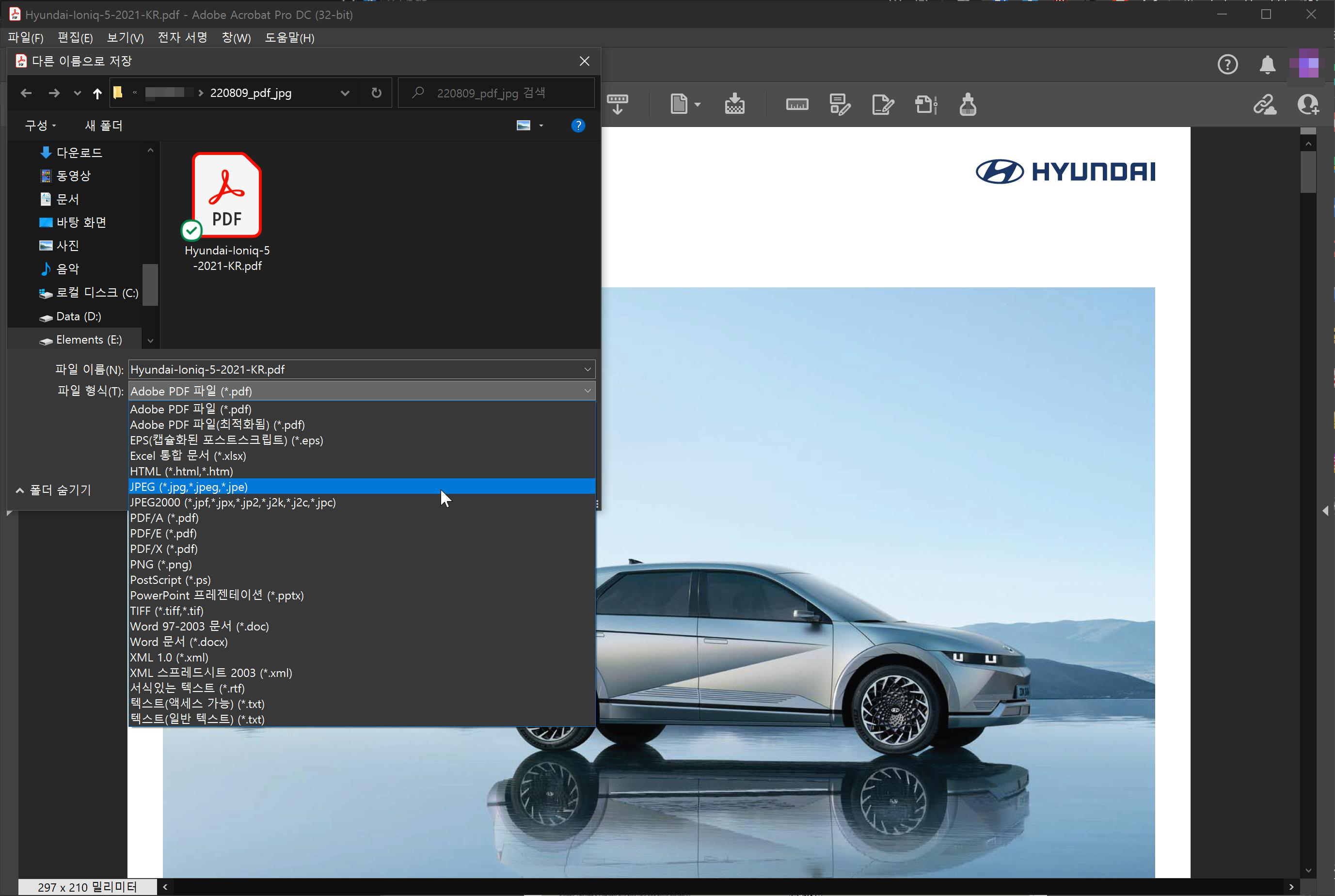1335x896 pixels.
Task: Click the refresh folder button
Action: (376, 93)
